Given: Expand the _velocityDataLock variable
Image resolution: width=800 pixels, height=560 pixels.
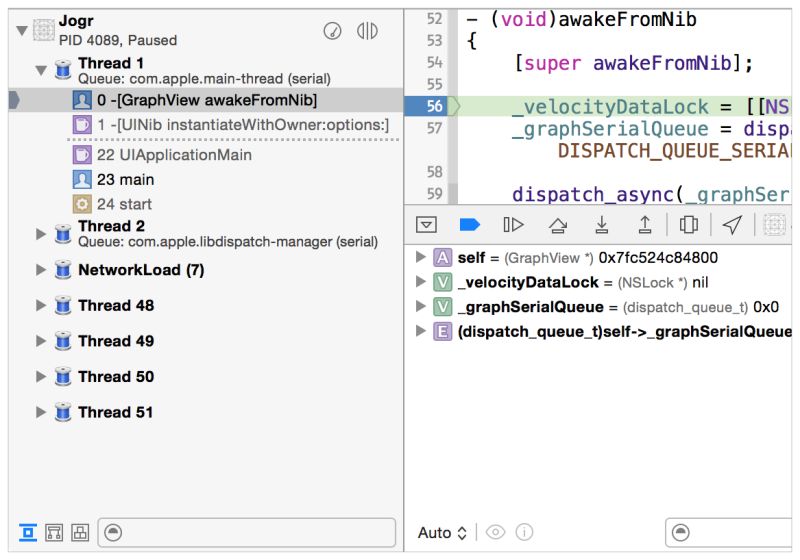Looking at the screenshot, I should pos(420,282).
